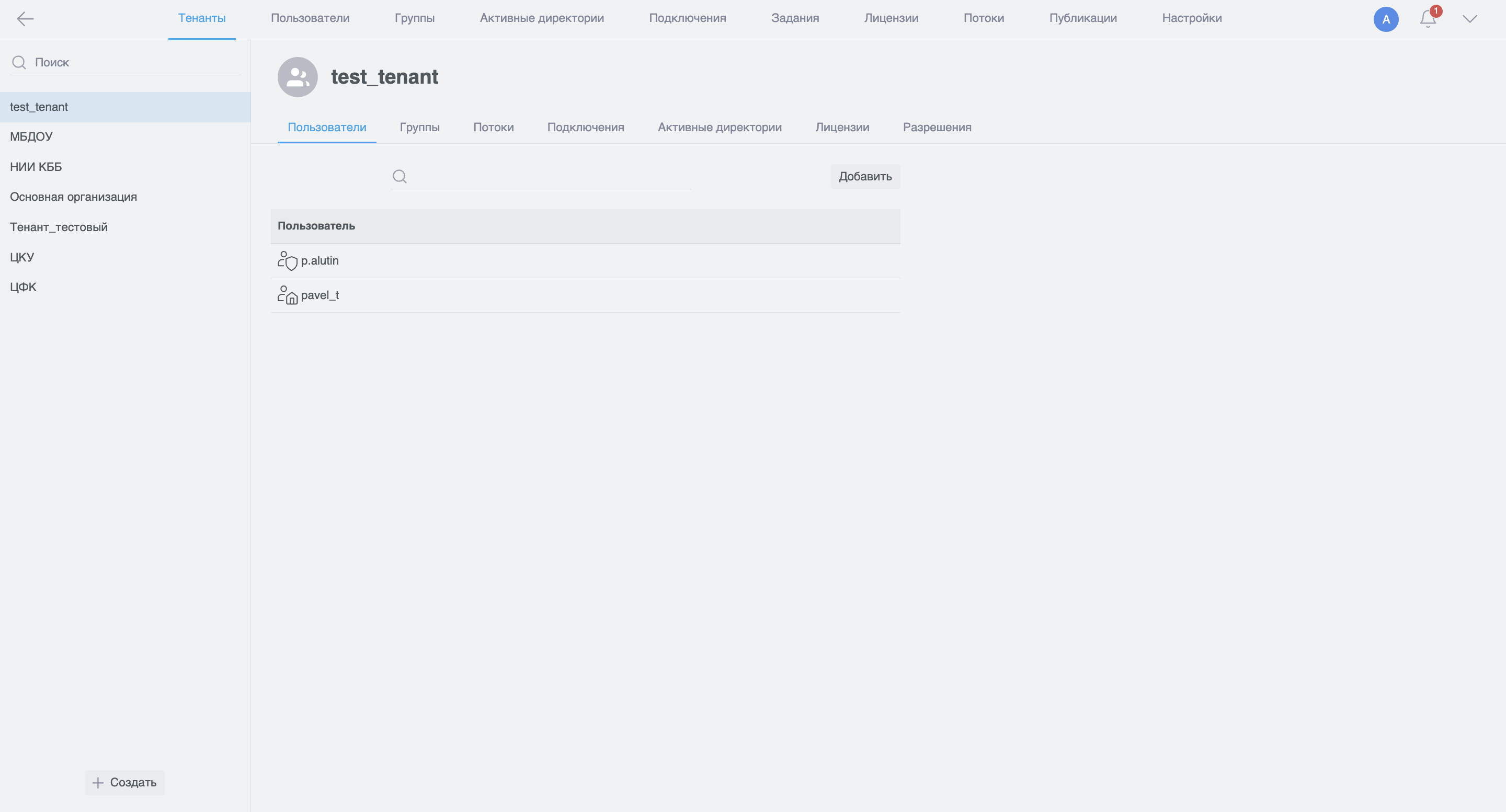Viewport: 1506px width, 812px height.
Task: Select Основная организация tenant
Action: coord(73,197)
